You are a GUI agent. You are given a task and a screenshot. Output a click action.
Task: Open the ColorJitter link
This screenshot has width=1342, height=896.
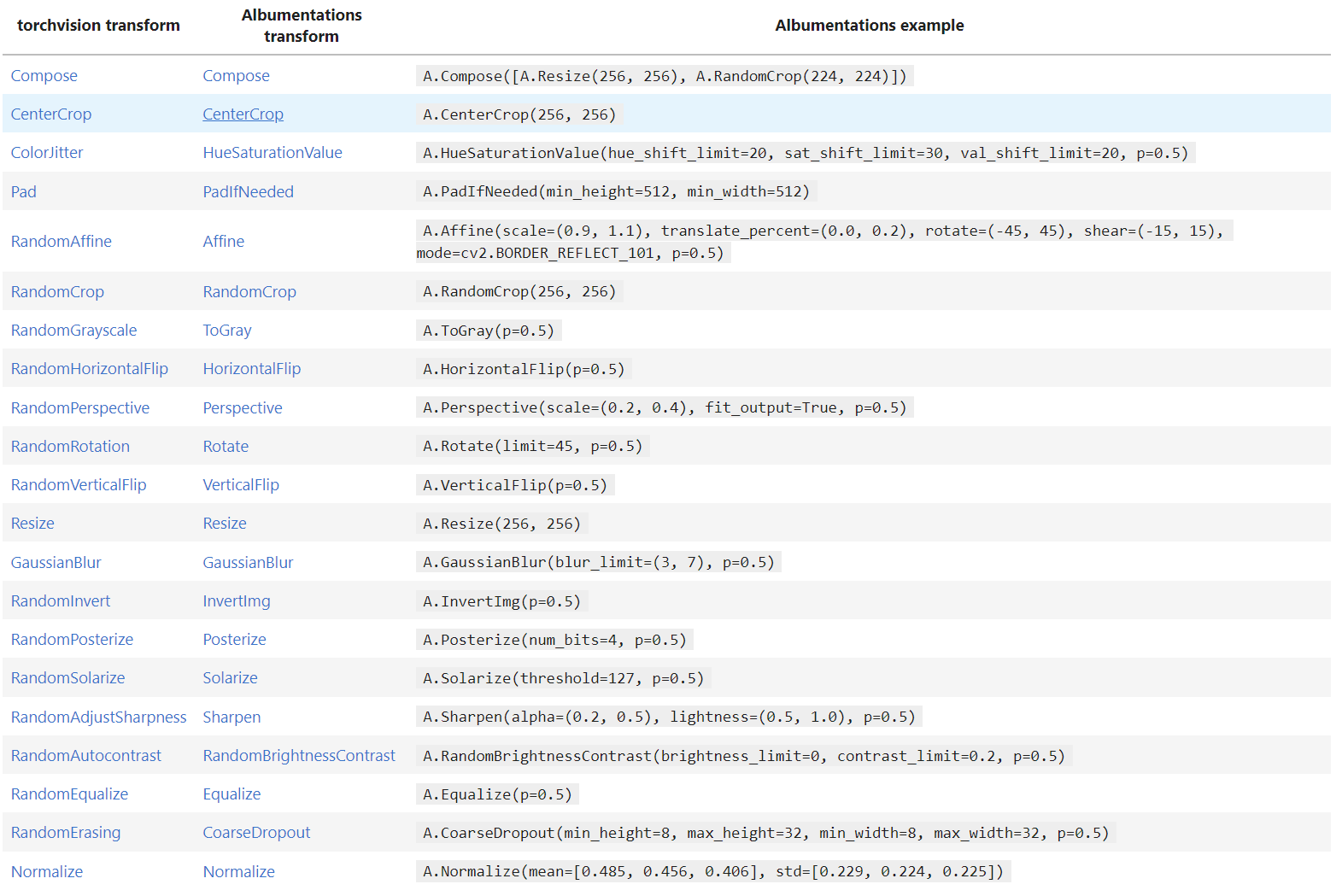[x=47, y=153]
